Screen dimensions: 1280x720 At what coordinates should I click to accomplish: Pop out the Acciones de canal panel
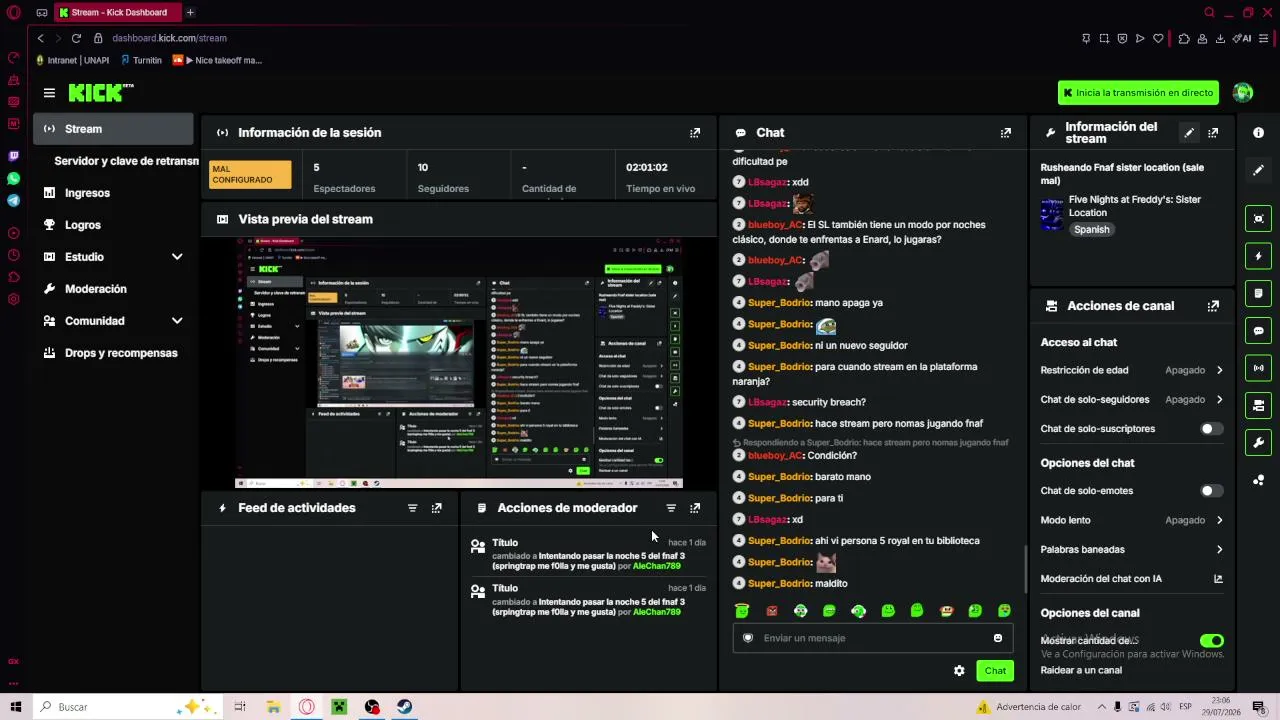1213,306
